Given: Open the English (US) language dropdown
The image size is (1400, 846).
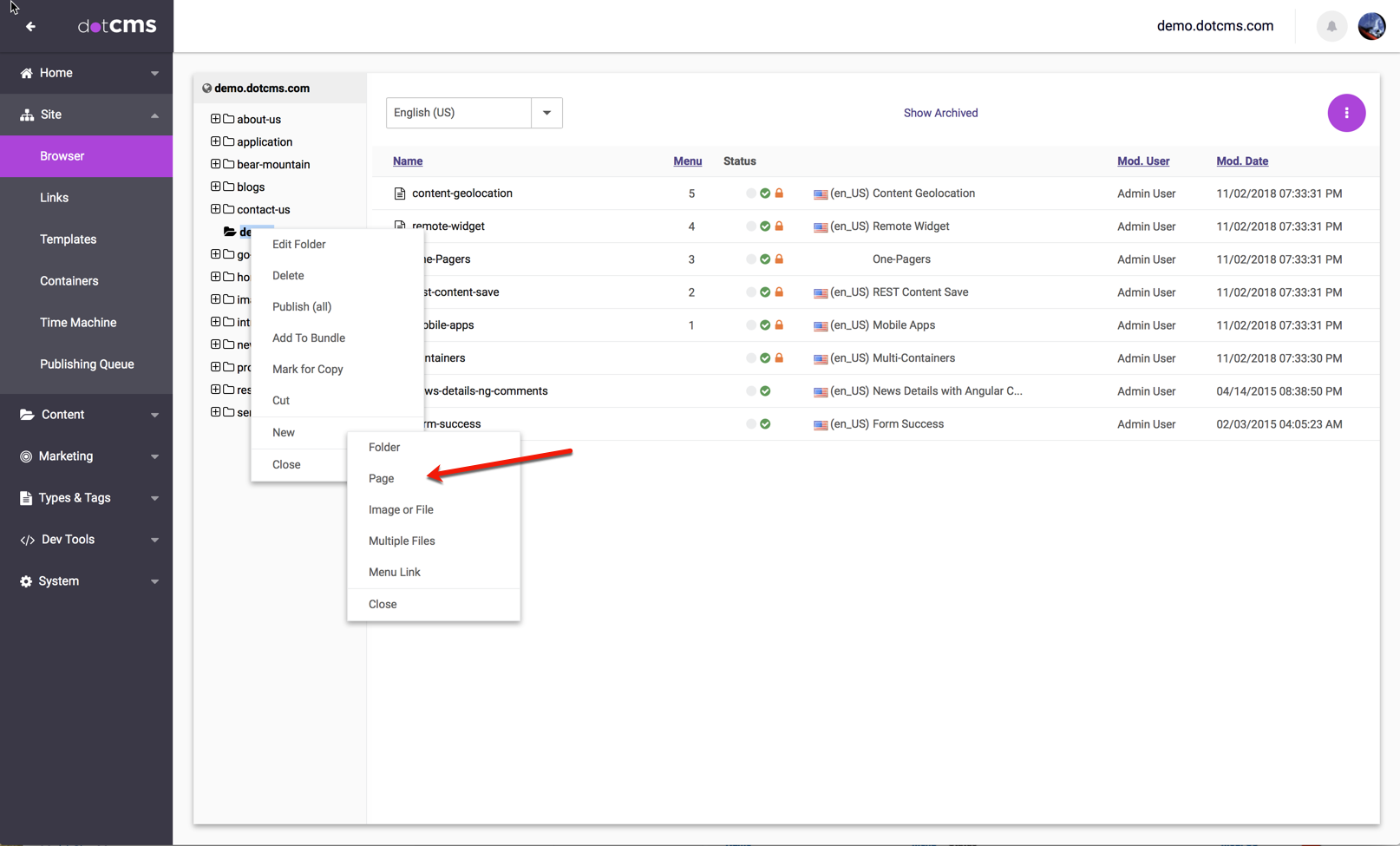Looking at the screenshot, I should tap(546, 113).
